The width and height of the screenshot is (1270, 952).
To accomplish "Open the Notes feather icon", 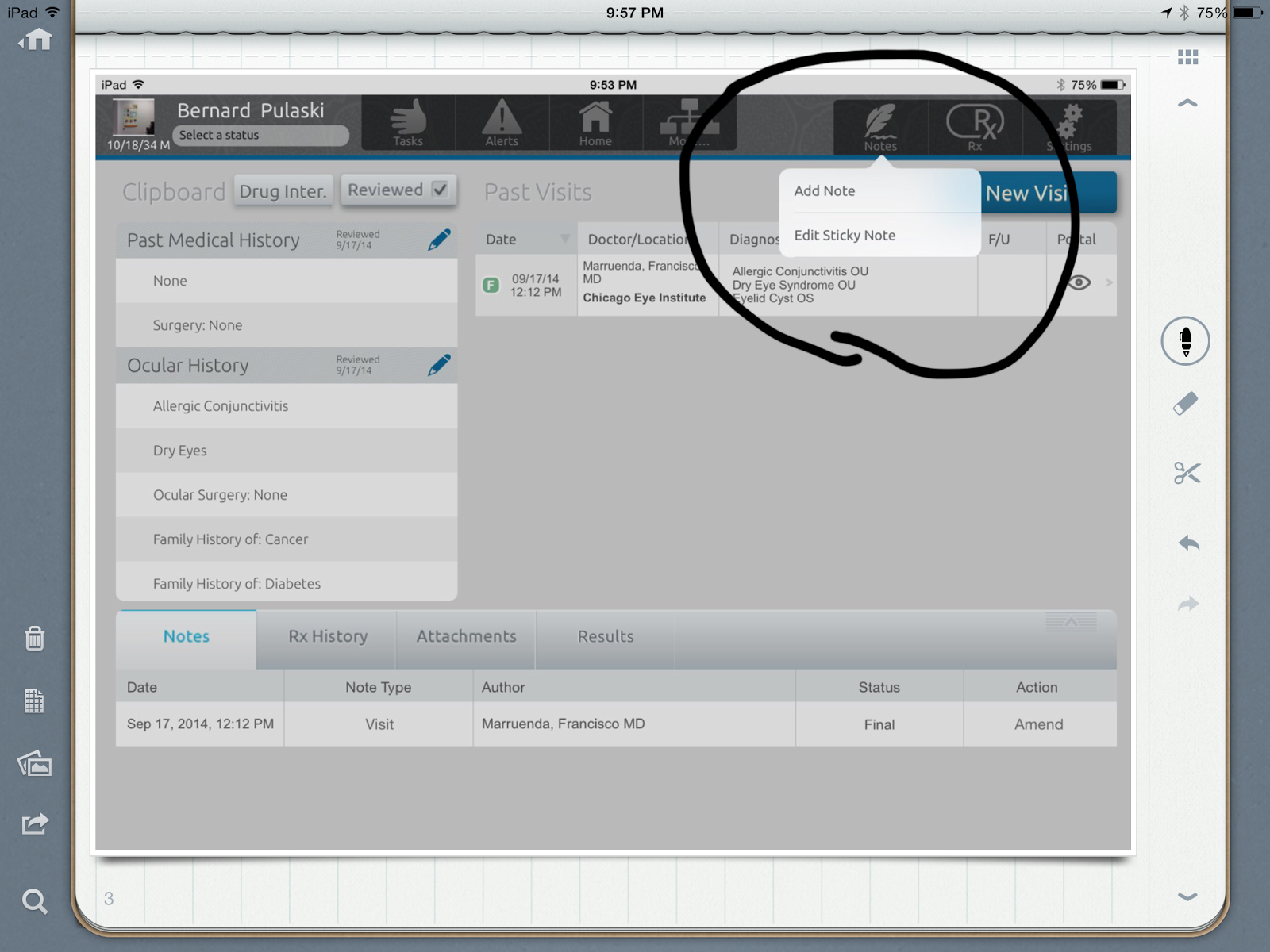I will [x=880, y=127].
